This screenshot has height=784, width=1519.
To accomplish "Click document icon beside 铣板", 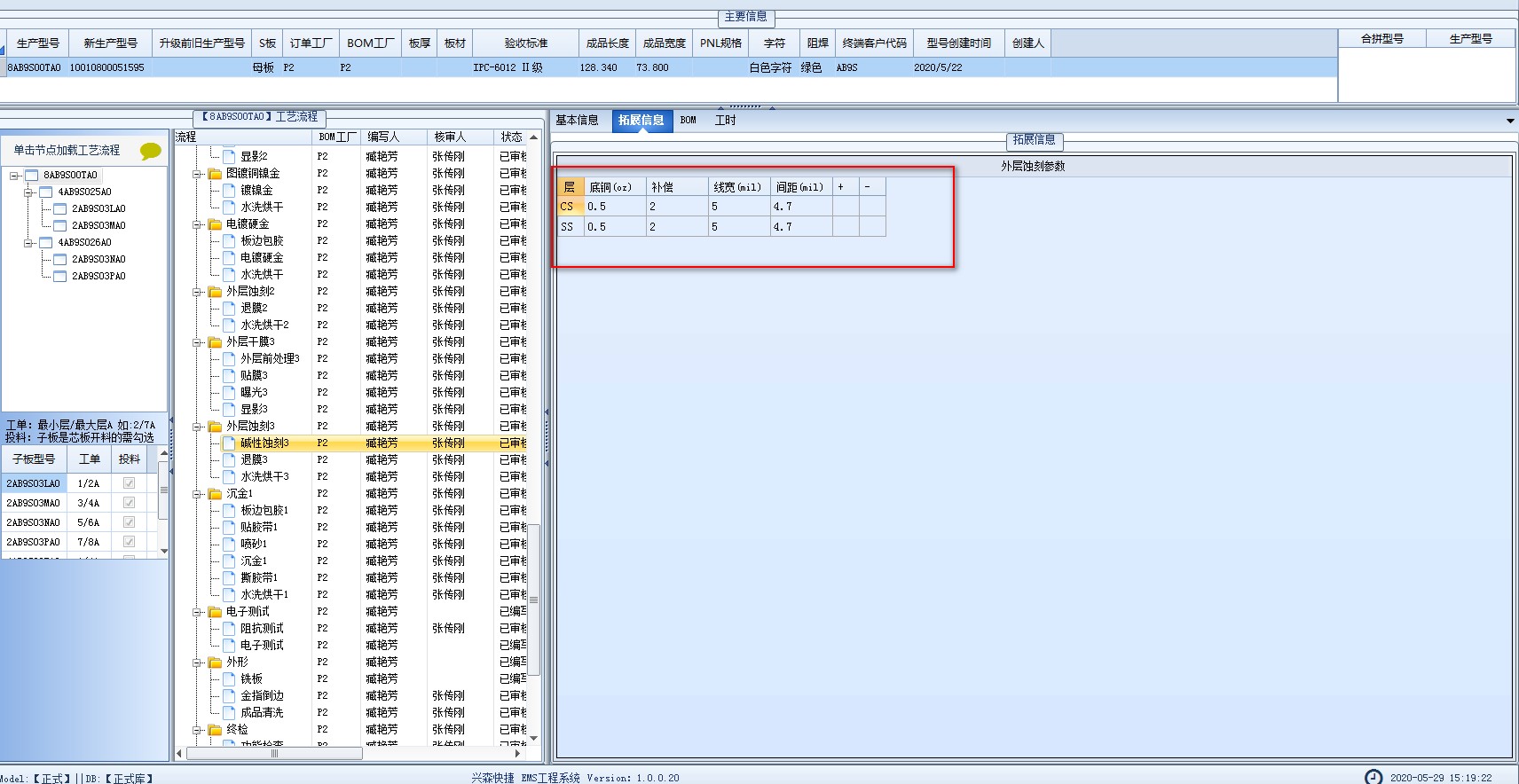I will click(x=229, y=678).
